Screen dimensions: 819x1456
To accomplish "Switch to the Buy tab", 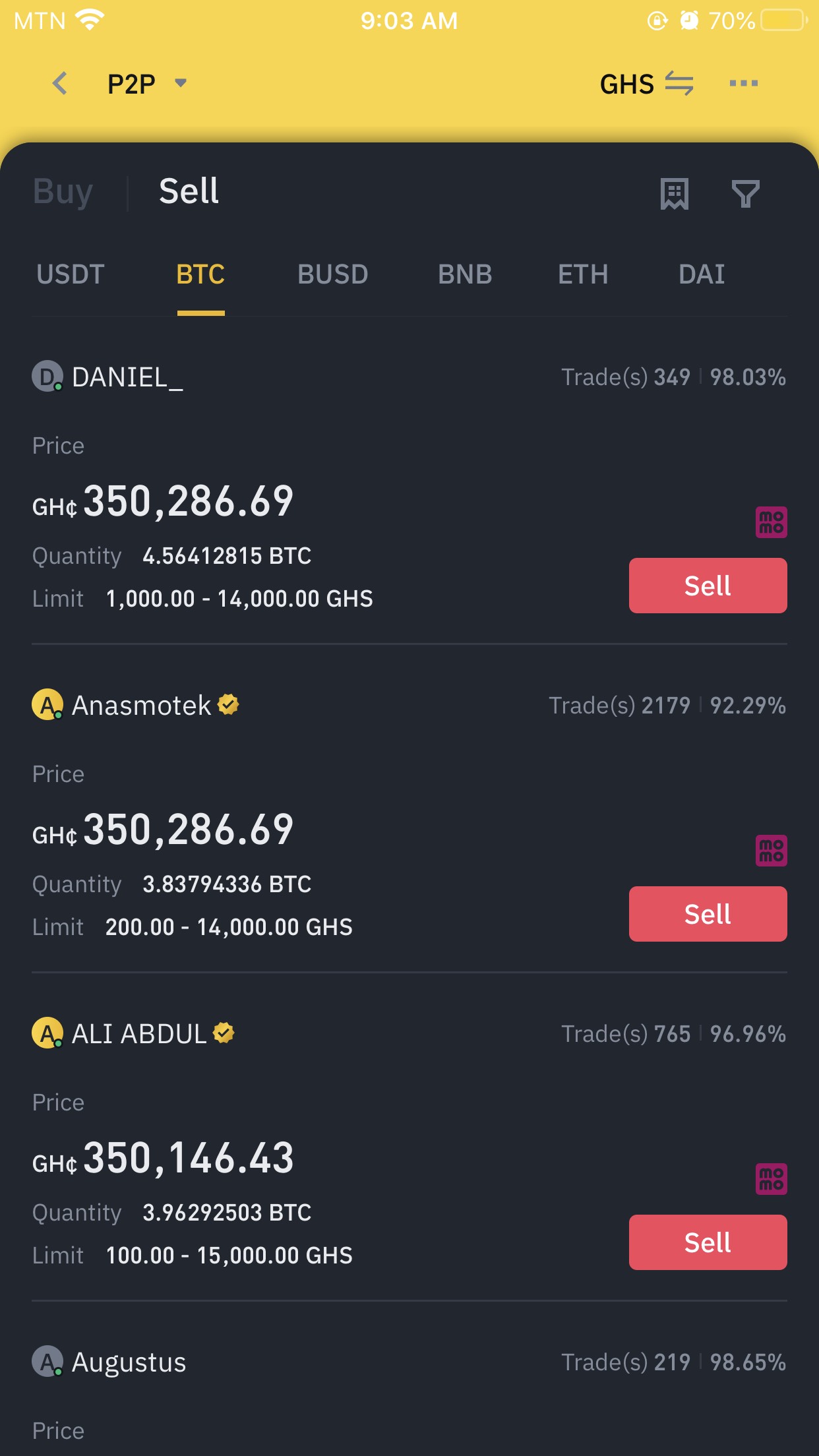I will tap(63, 192).
